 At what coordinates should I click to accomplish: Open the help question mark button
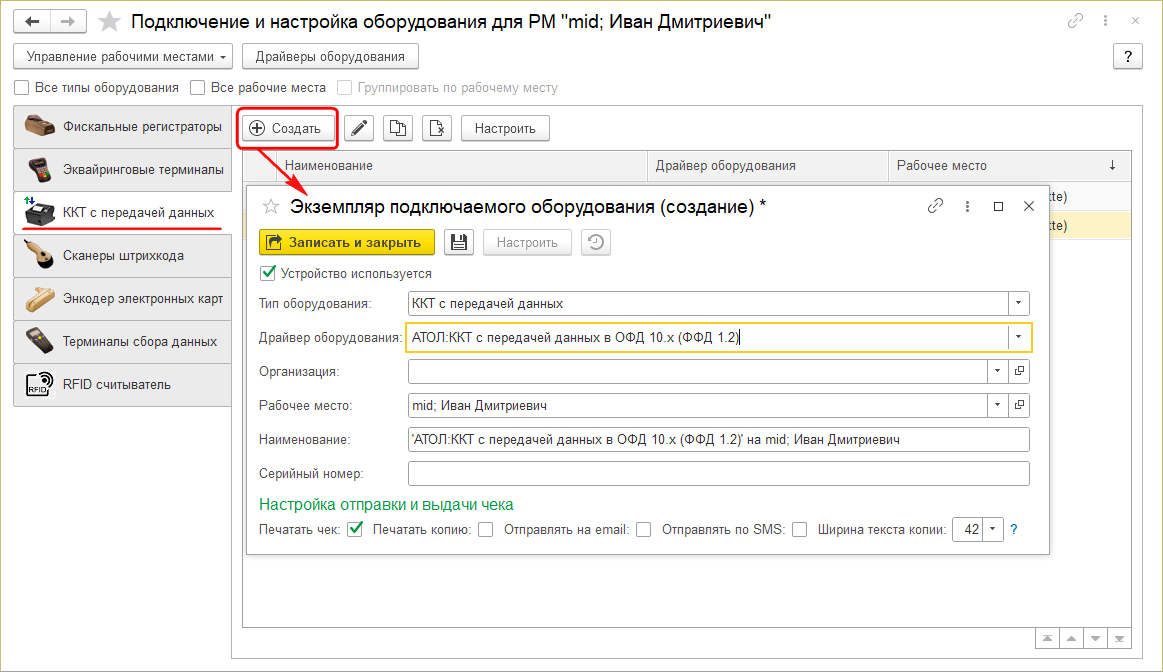click(1127, 57)
